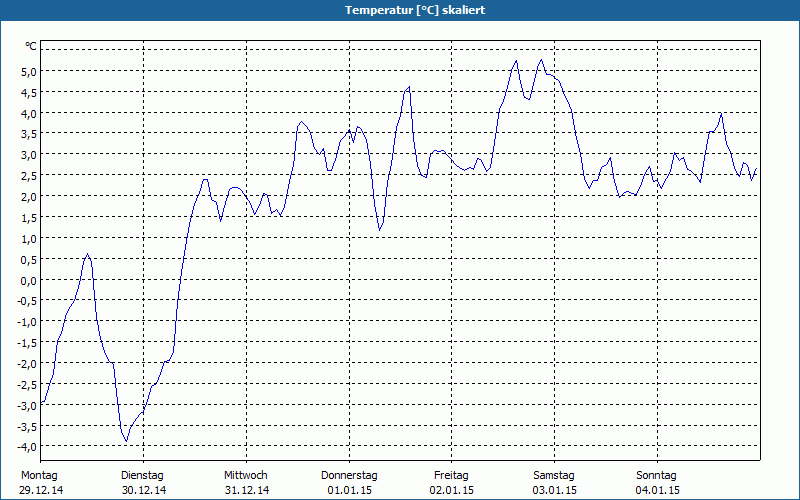800x500 pixels.
Task: Select the -1,0 y-axis label
Action: pyautogui.click(x=27, y=322)
